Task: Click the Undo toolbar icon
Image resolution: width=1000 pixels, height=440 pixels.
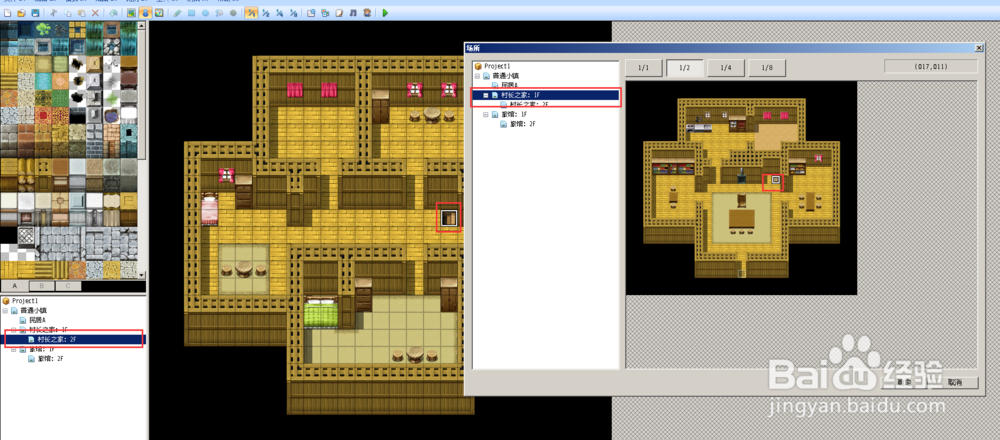Action: [x=114, y=13]
